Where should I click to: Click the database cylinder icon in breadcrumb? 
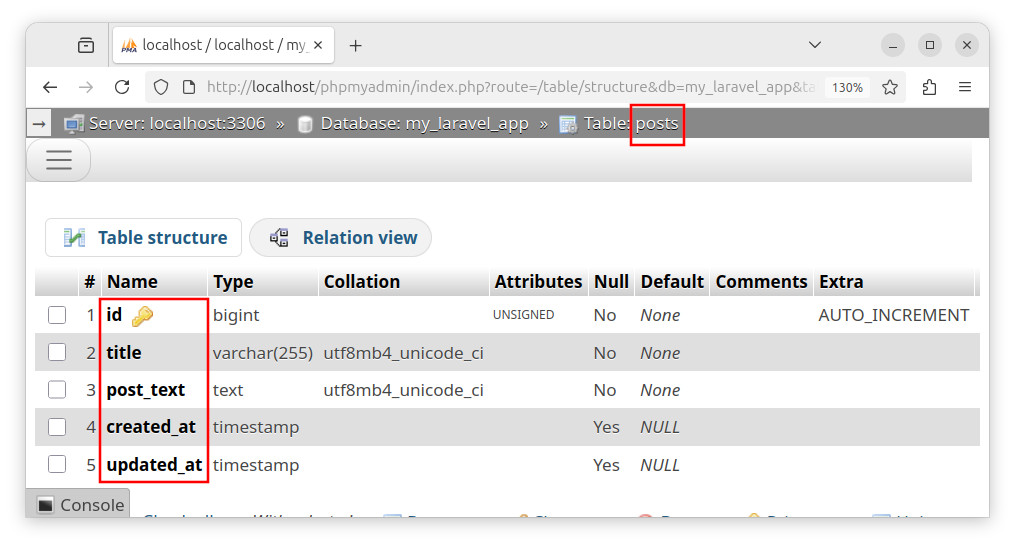[305, 124]
